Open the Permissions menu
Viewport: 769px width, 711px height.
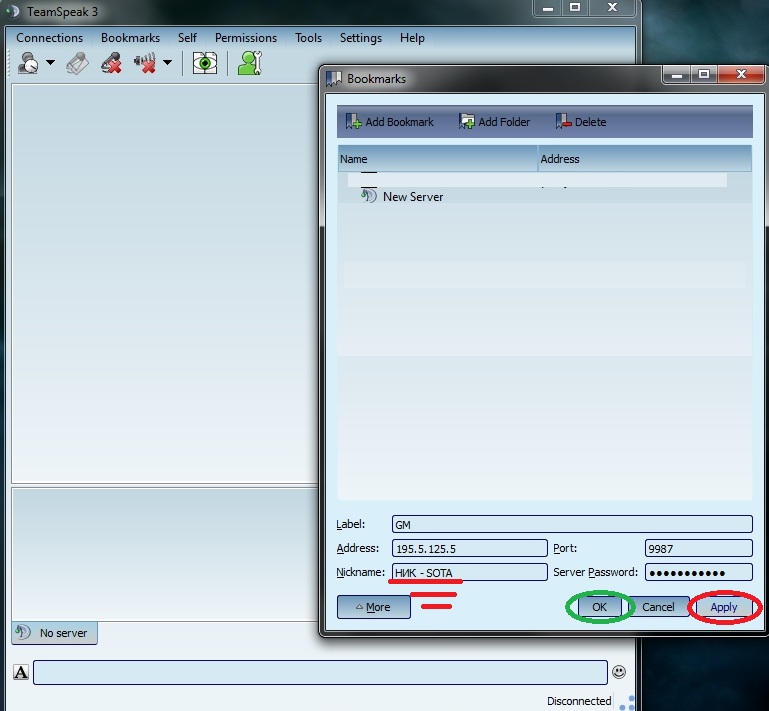pos(246,38)
